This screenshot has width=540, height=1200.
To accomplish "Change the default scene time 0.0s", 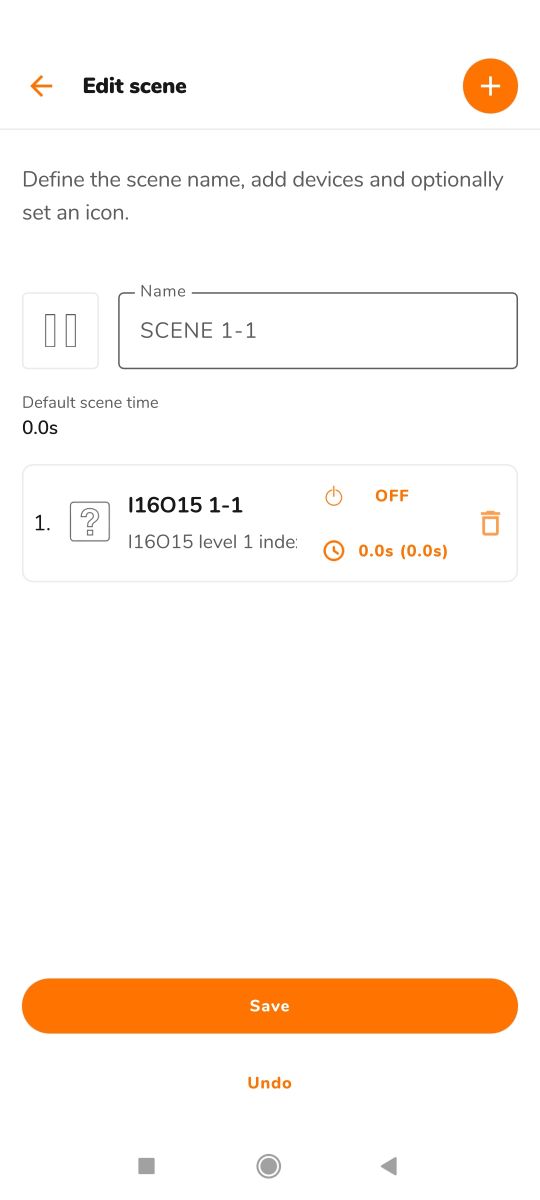I will click(40, 428).
